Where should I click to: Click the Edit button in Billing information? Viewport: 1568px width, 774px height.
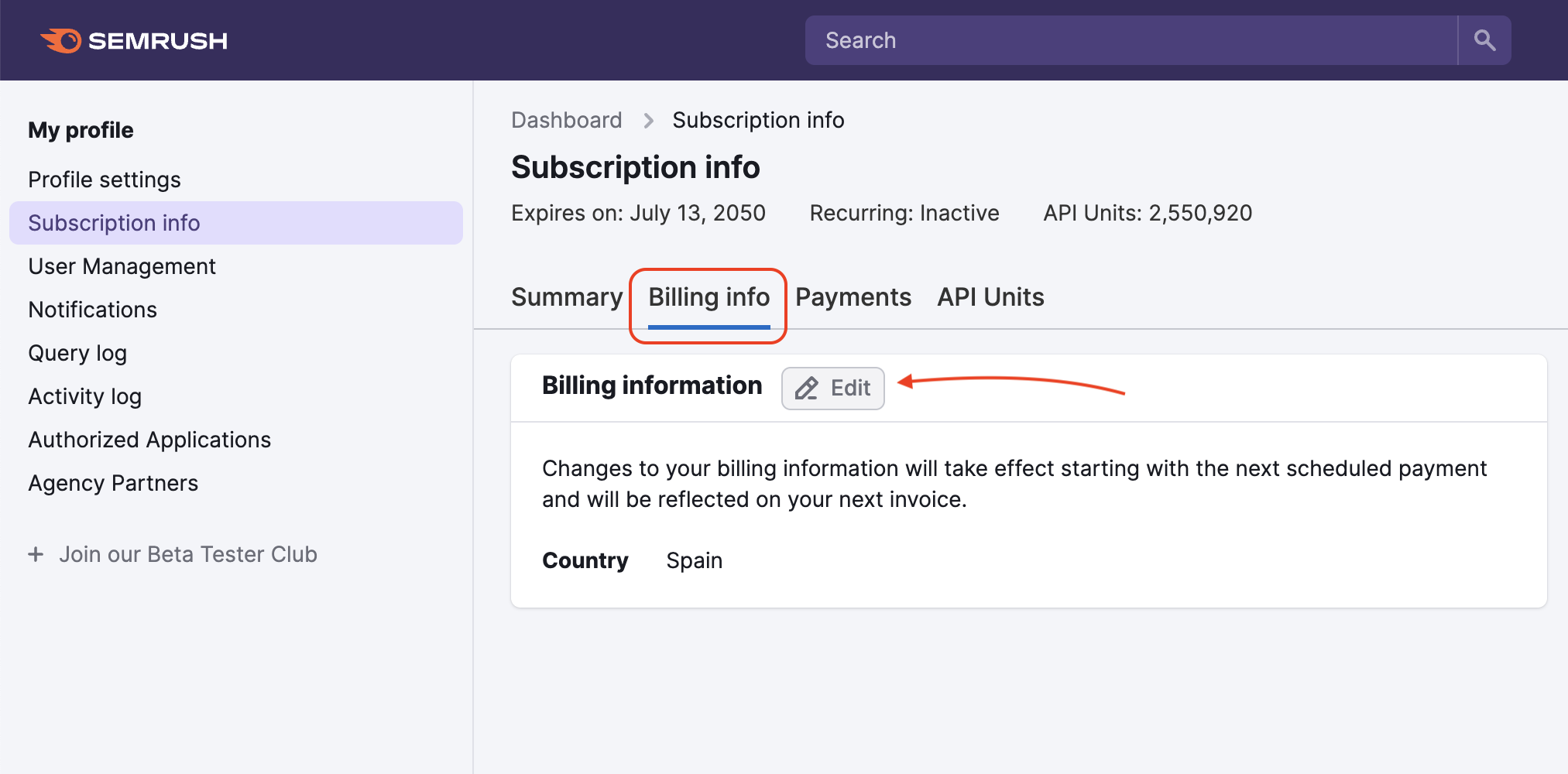[x=832, y=388]
